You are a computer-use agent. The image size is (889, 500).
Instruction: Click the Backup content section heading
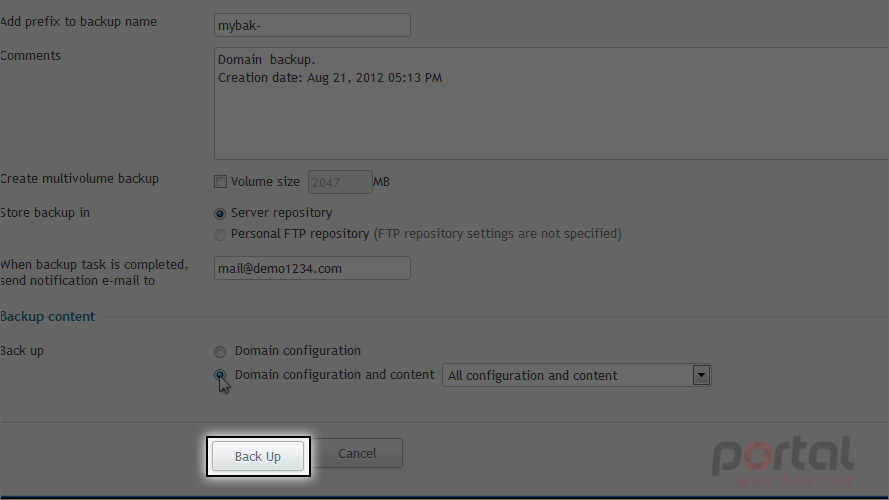48,316
